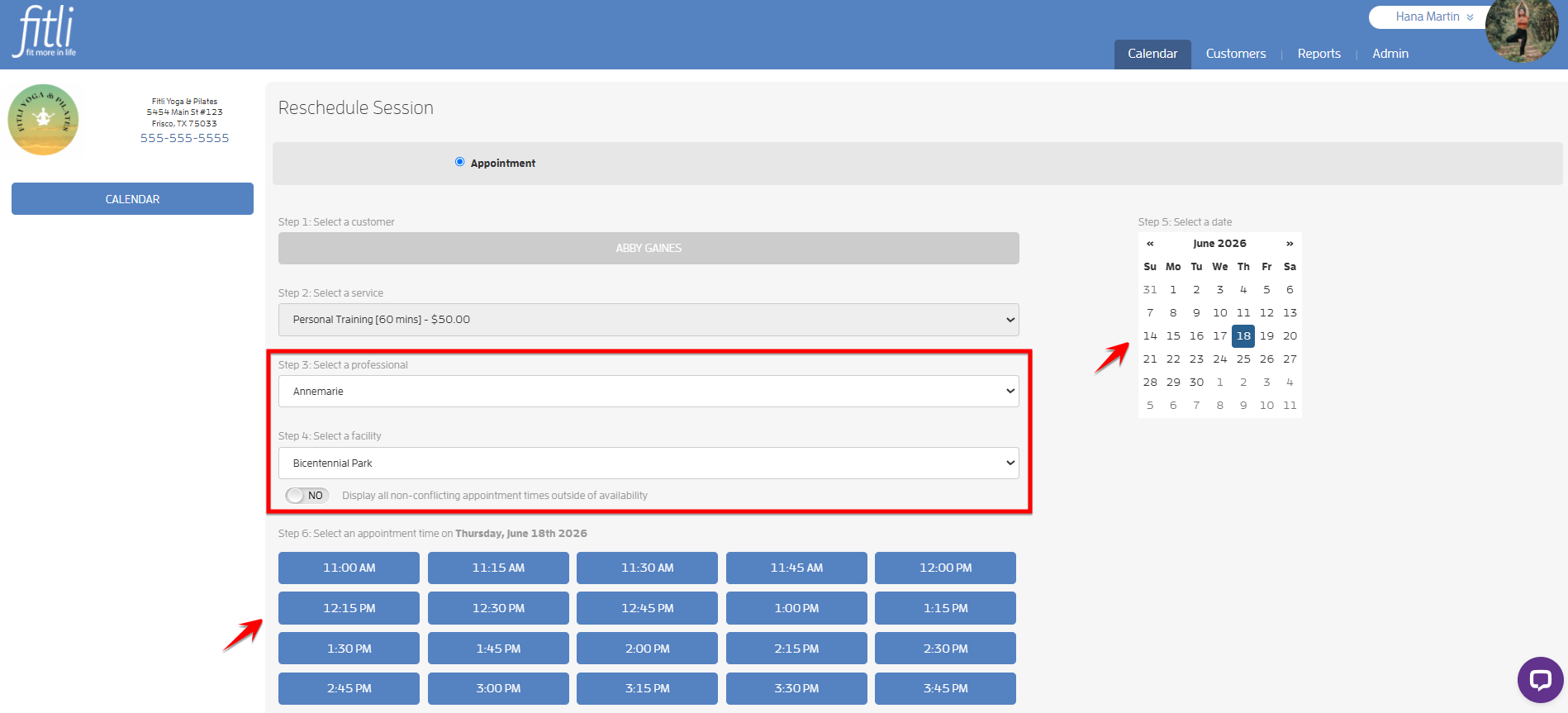Toggle display non-conflicting appointment times switch
The image size is (1568, 713).
307,496
